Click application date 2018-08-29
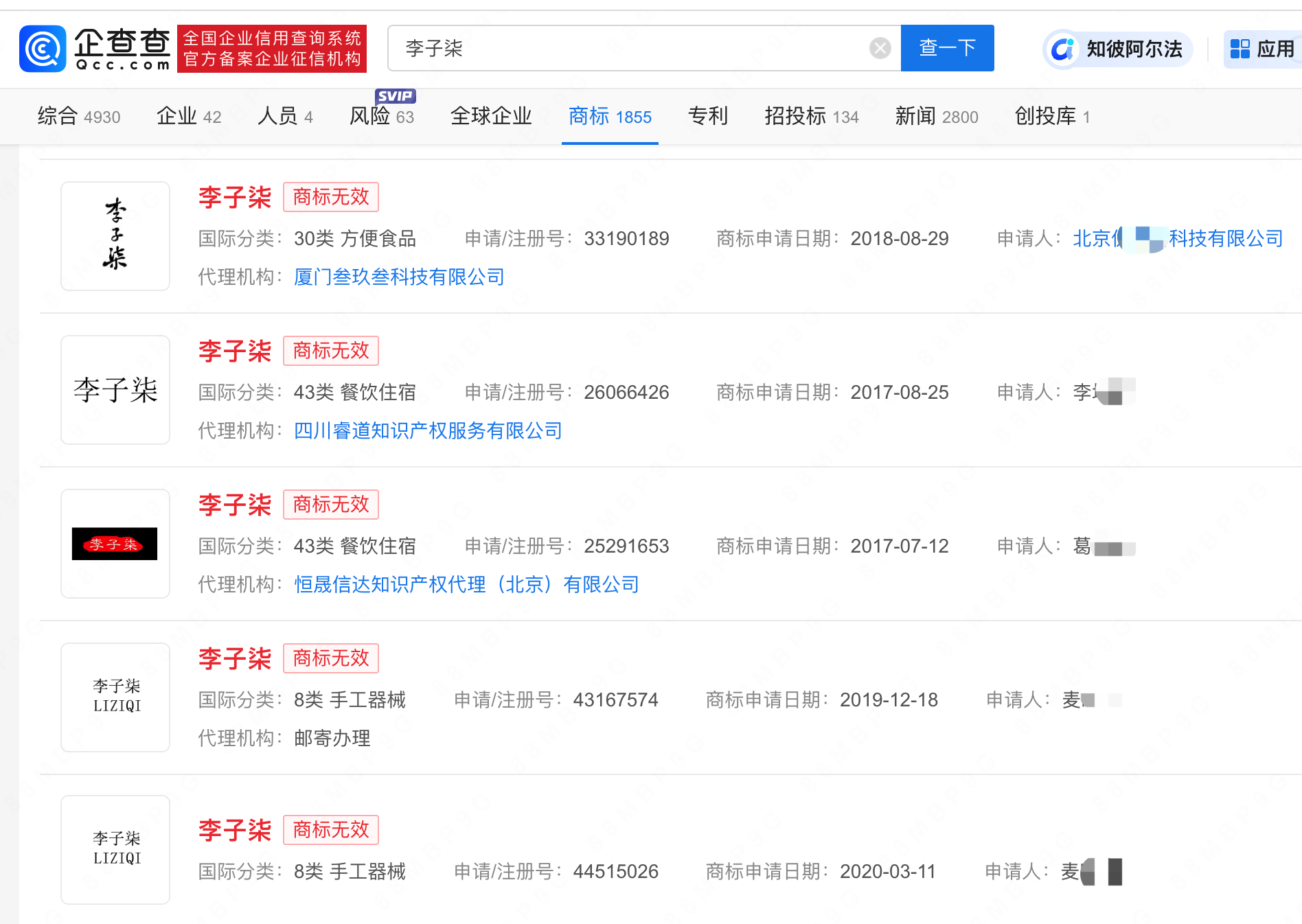This screenshot has width=1302, height=924. pos(900,239)
